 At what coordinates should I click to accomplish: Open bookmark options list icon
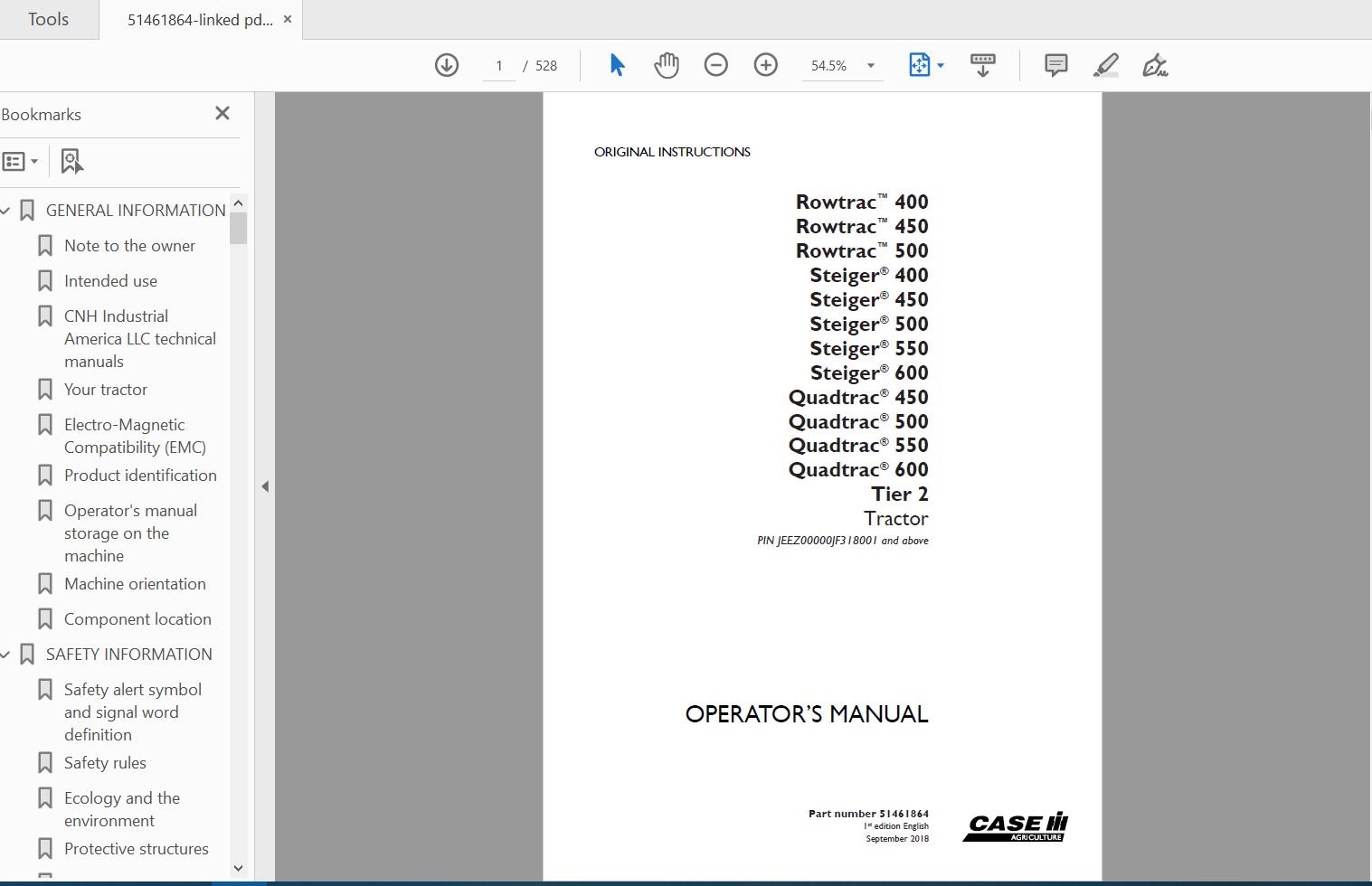[x=20, y=162]
